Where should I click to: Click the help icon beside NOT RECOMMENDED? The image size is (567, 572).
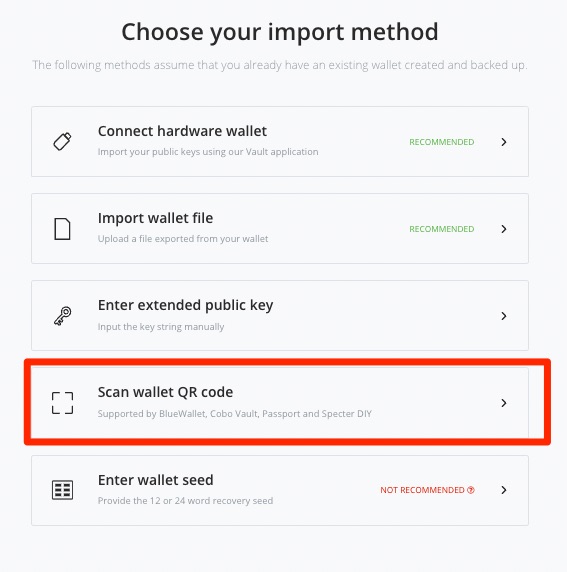471,490
